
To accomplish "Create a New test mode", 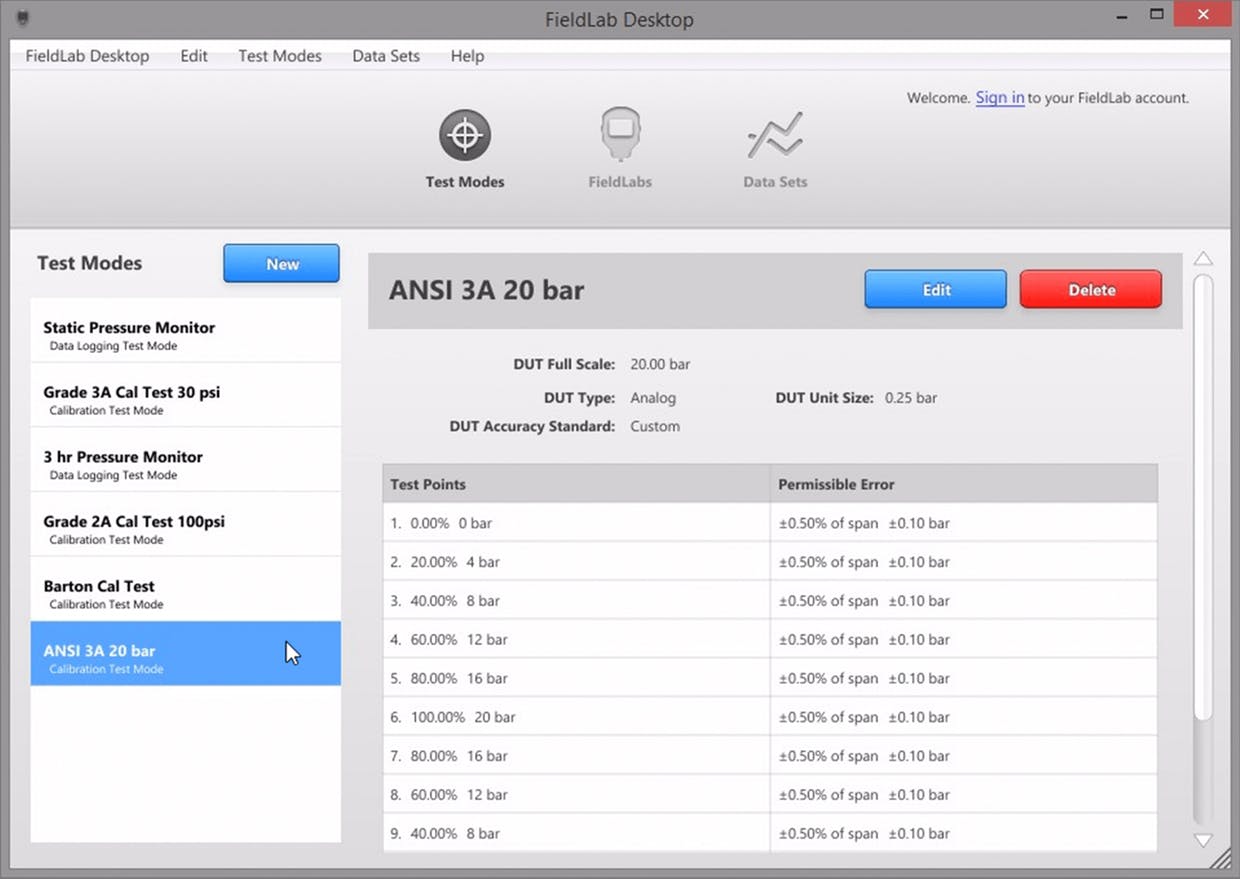I will point(282,264).
